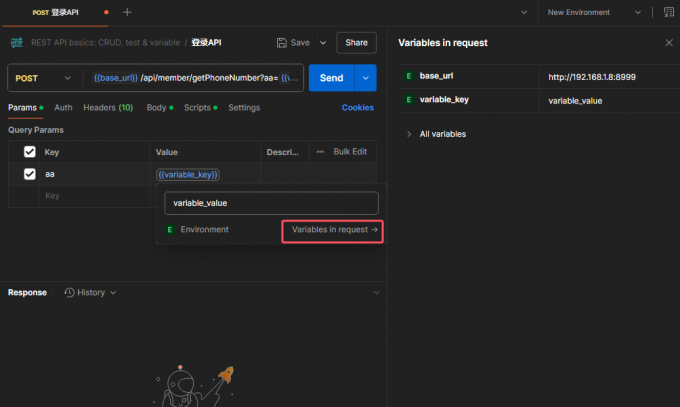
Task: Click the Value column header
Action: (167, 152)
